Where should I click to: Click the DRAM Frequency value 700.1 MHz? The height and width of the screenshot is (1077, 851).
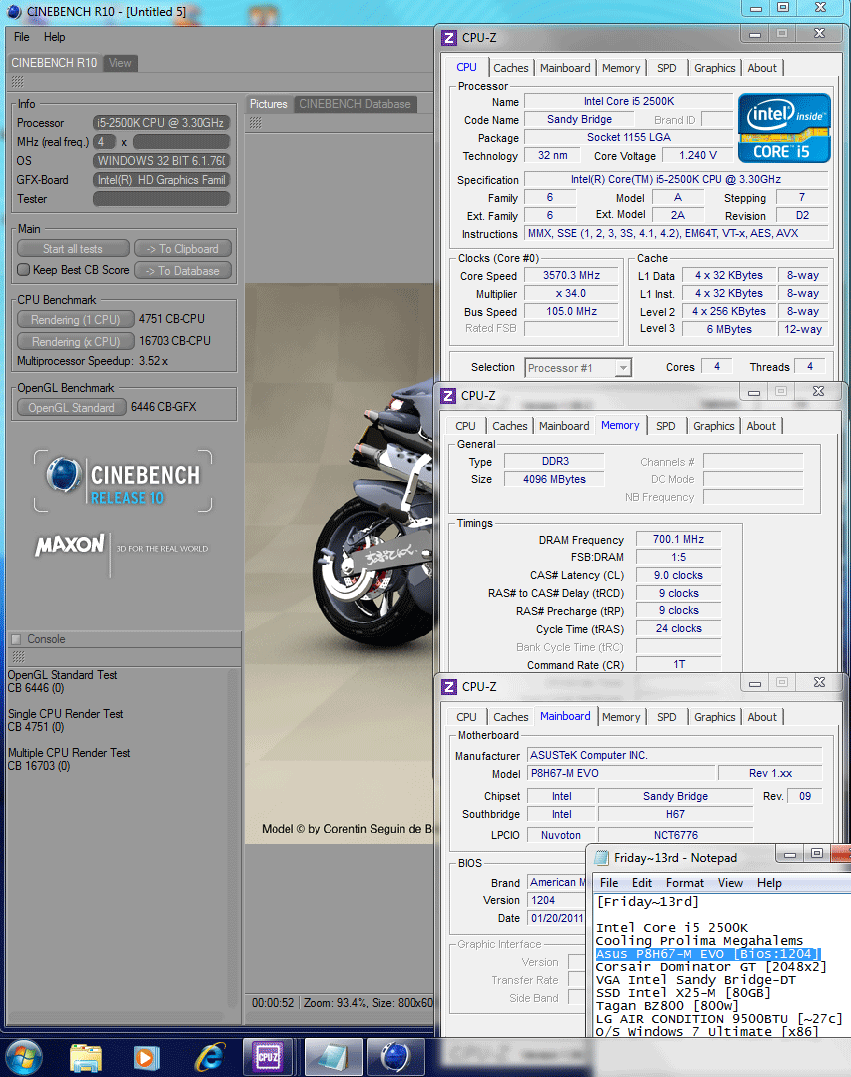point(678,540)
